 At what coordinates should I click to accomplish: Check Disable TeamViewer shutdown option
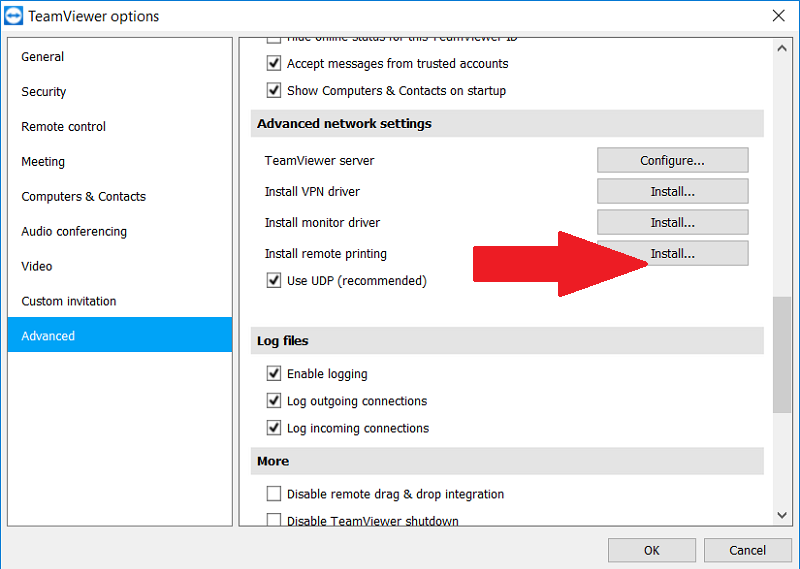point(273,519)
